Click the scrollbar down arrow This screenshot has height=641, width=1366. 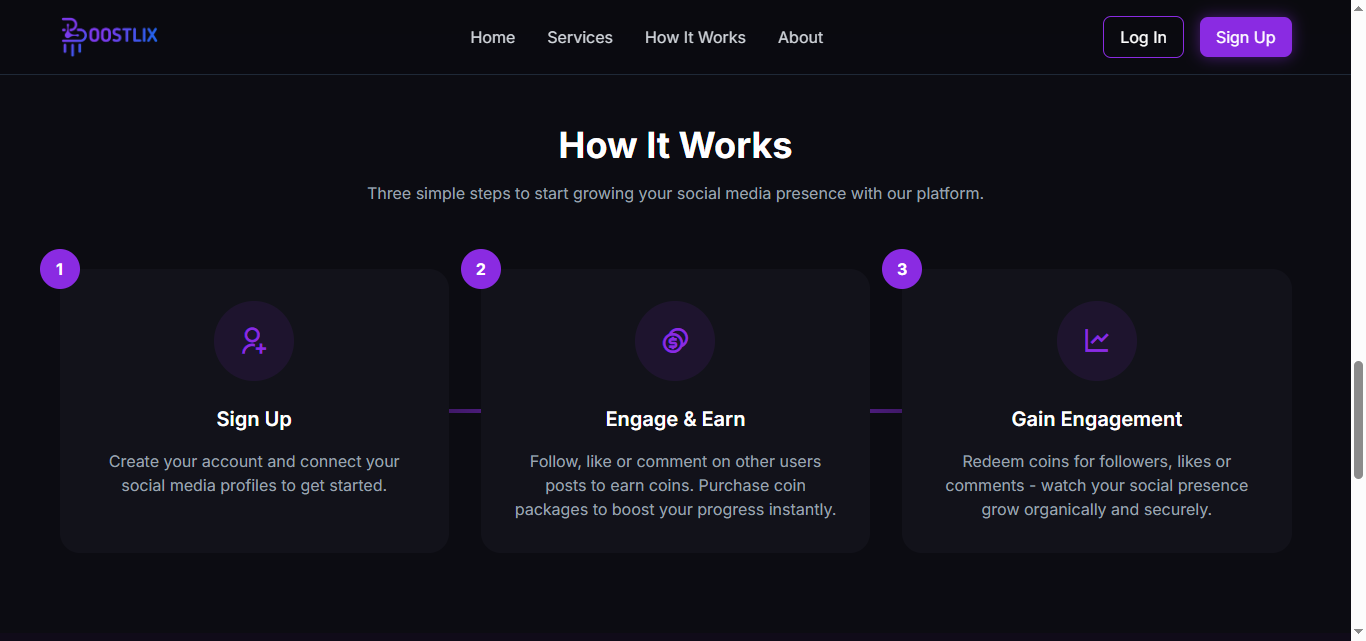[x=1357, y=632]
